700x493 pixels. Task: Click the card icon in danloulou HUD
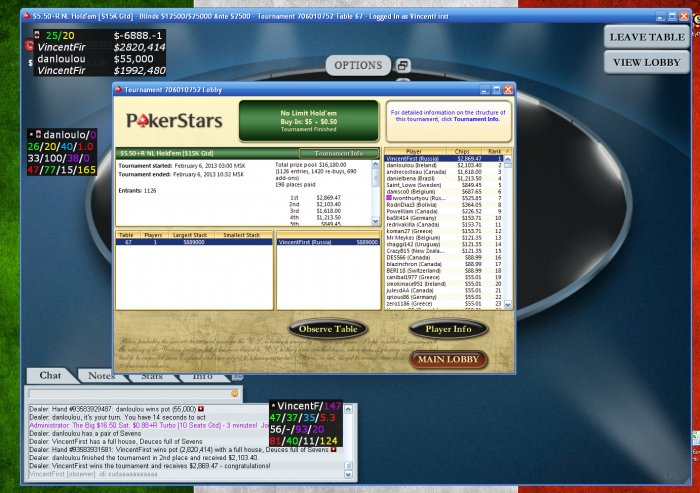coord(38,134)
